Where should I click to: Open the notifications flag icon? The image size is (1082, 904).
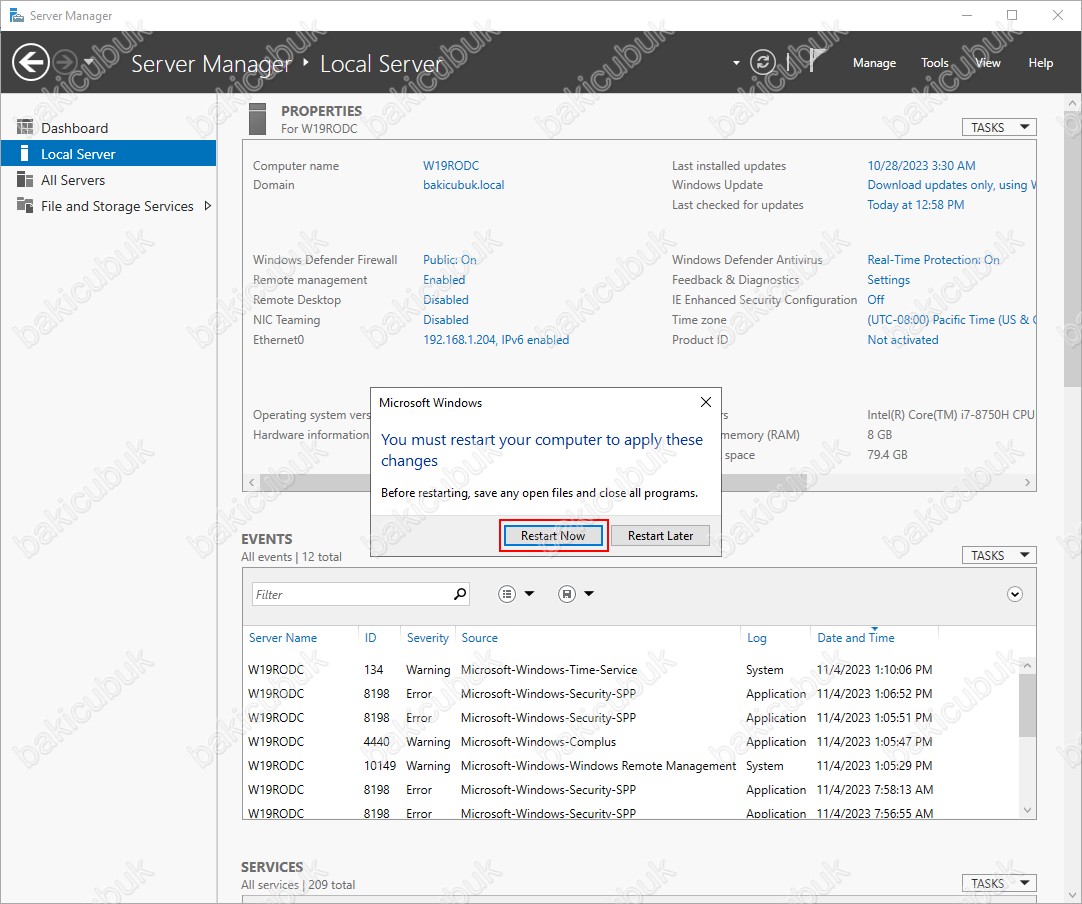(816, 61)
